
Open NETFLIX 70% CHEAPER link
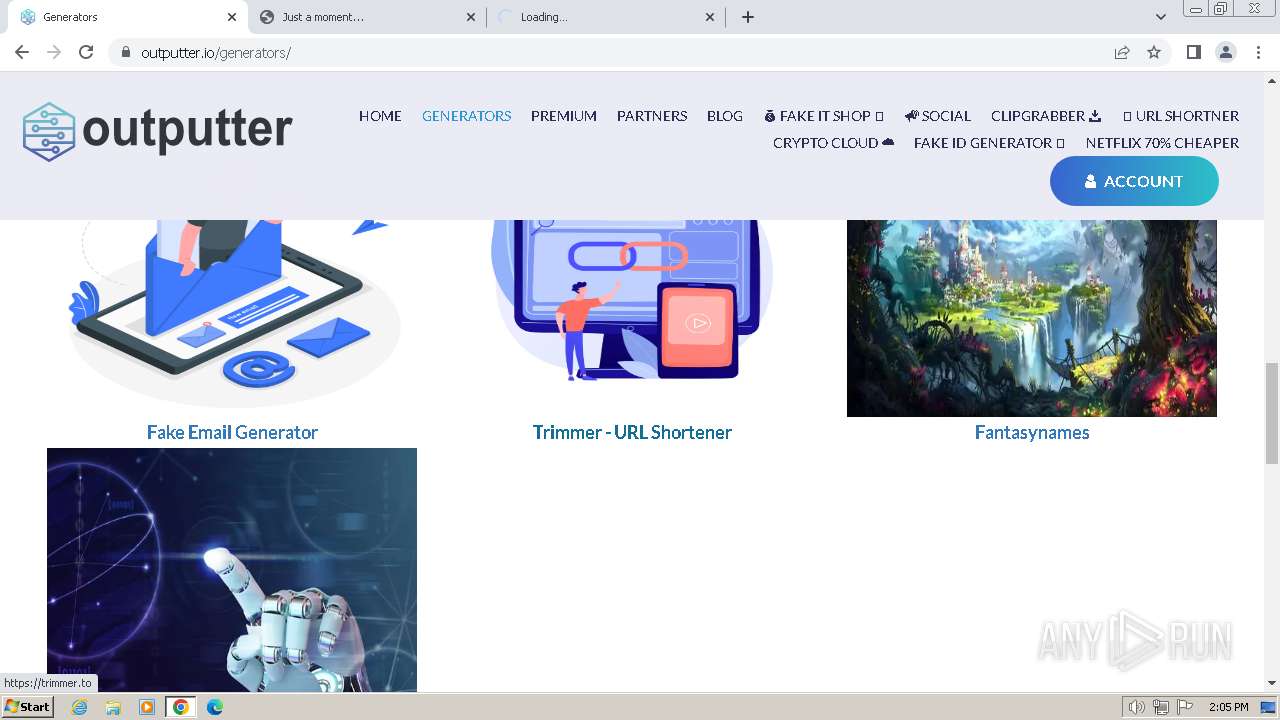(x=1162, y=143)
